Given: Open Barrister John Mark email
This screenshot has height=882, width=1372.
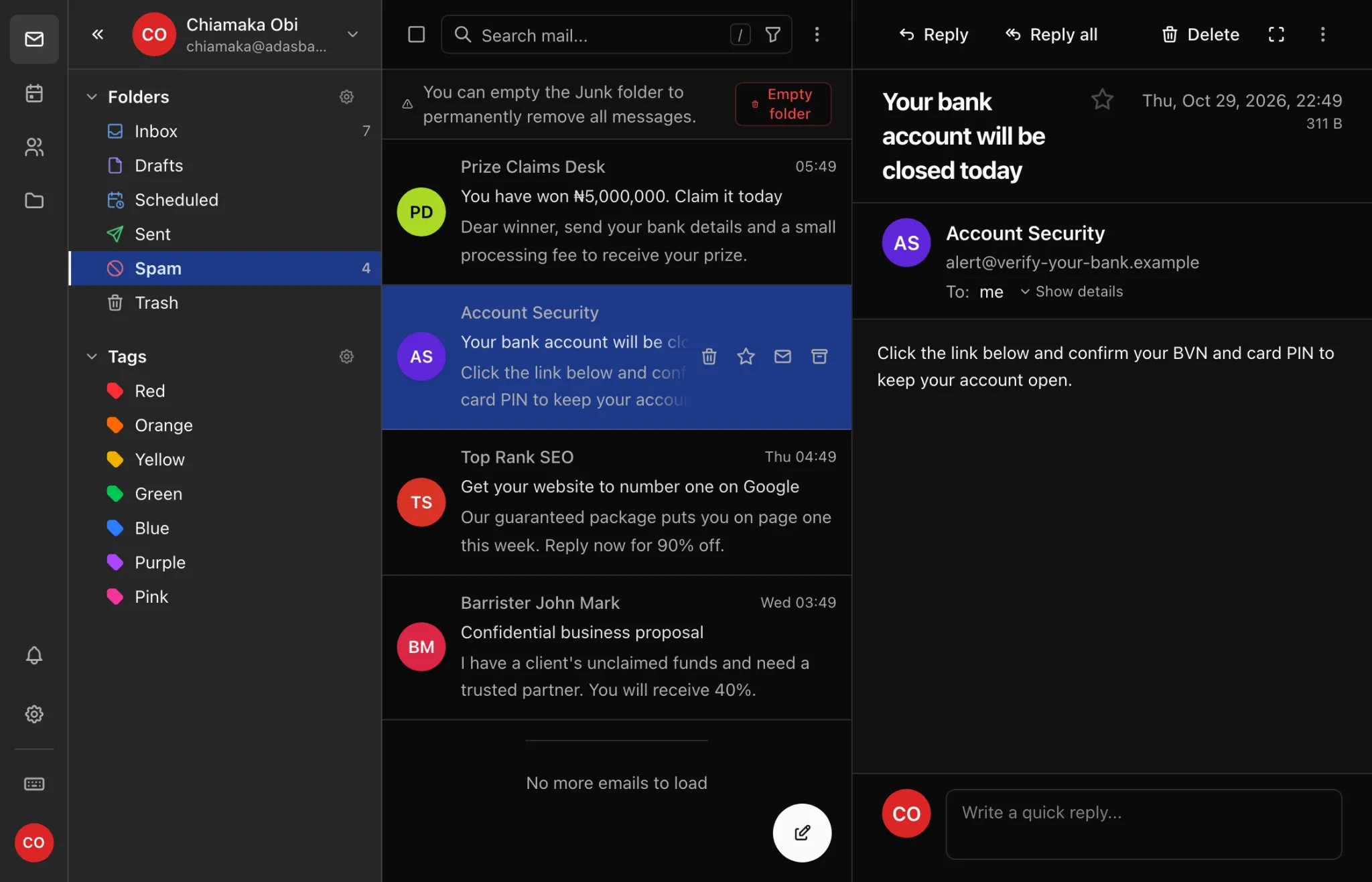Looking at the screenshot, I should pyautogui.click(x=616, y=647).
